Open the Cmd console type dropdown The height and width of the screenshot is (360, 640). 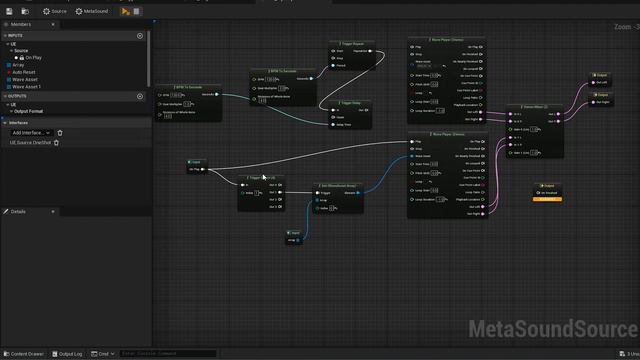coord(103,354)
